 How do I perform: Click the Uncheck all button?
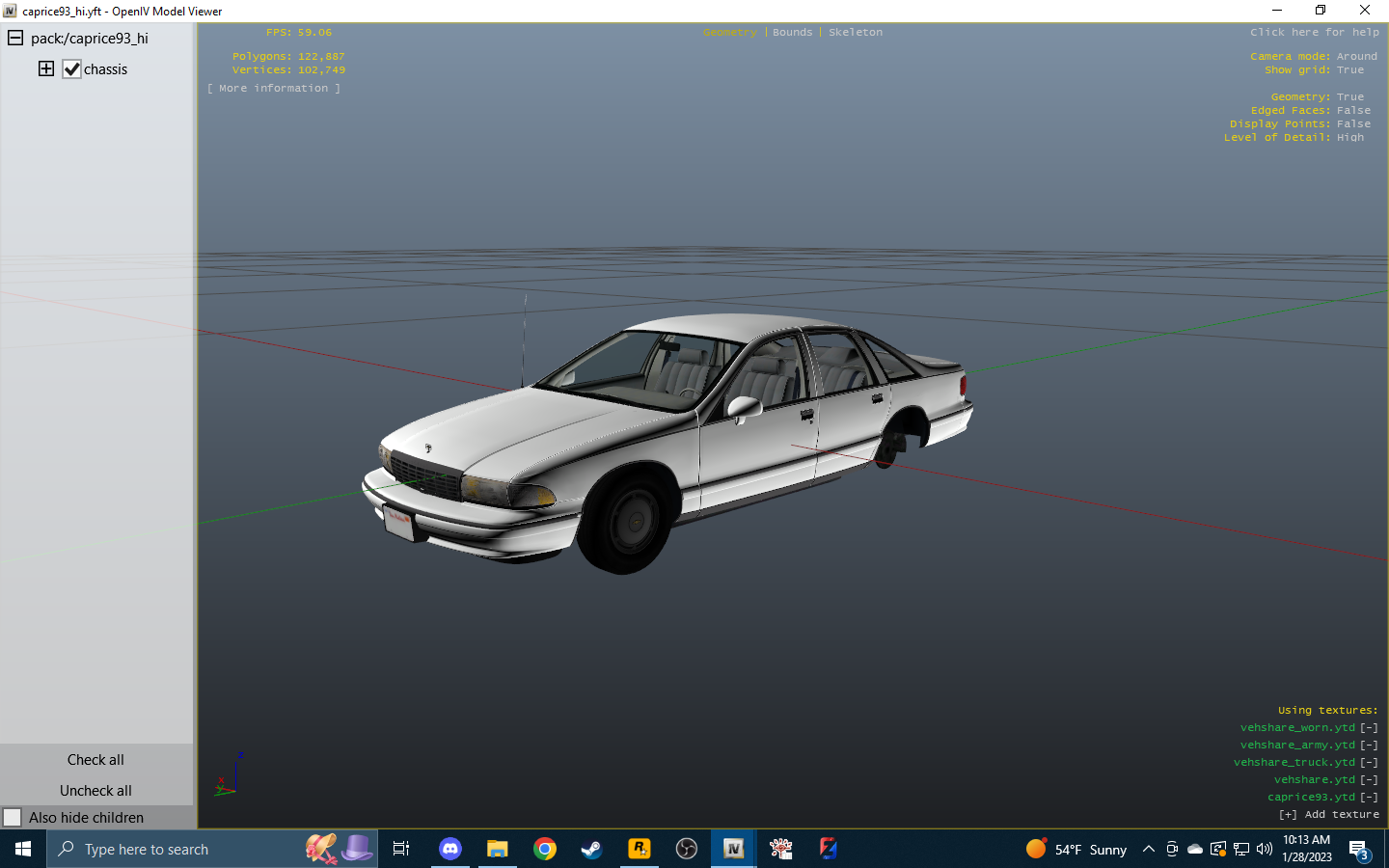pyautogui.click(x=95, y=790)
